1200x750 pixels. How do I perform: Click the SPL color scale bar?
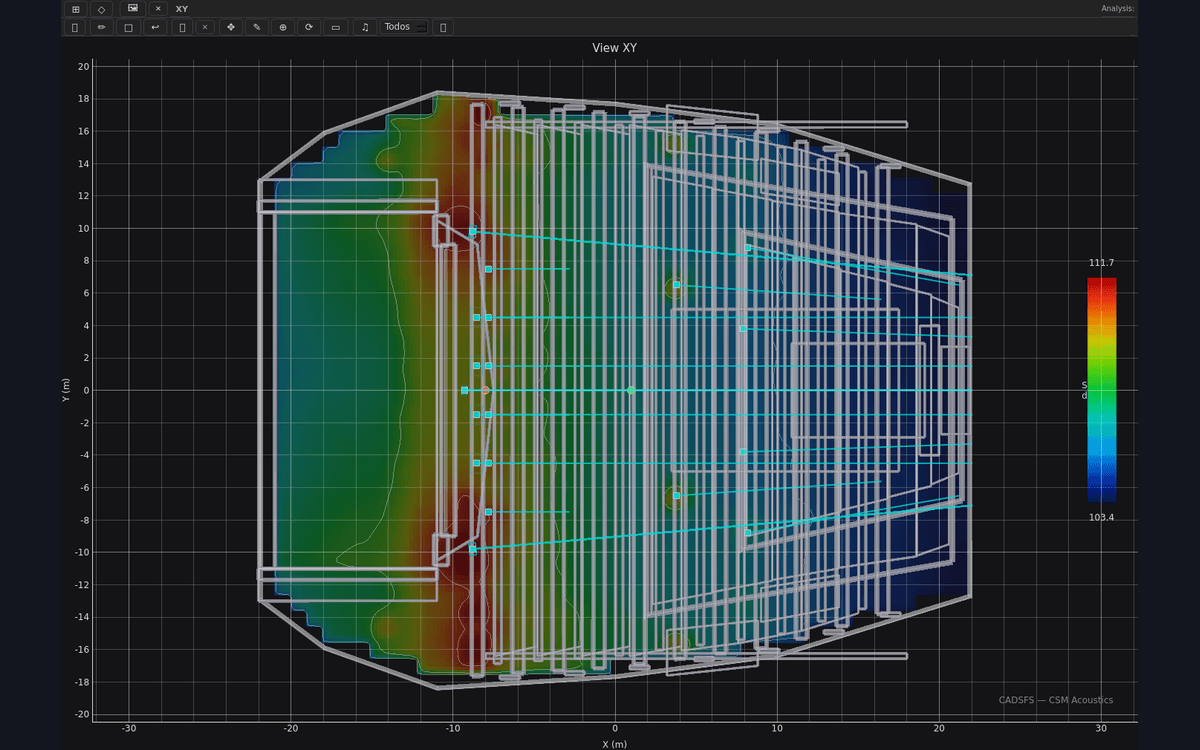click(1102, 389)
